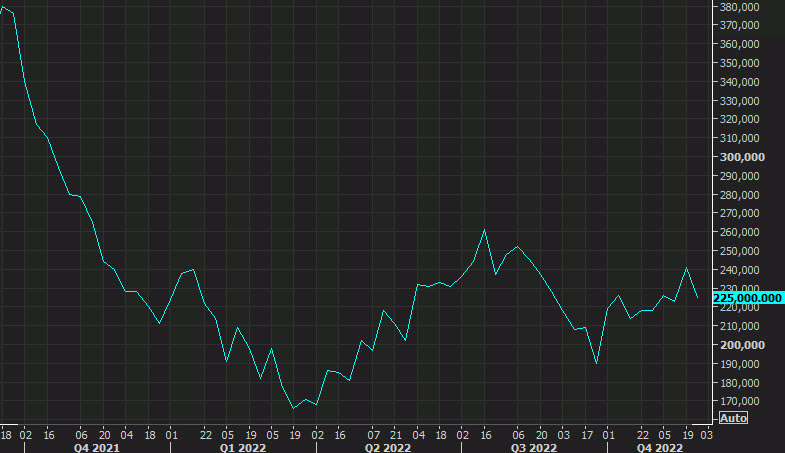Click the 07 date tick label
This screenshot has width=785, height=453.
(373, 435)
